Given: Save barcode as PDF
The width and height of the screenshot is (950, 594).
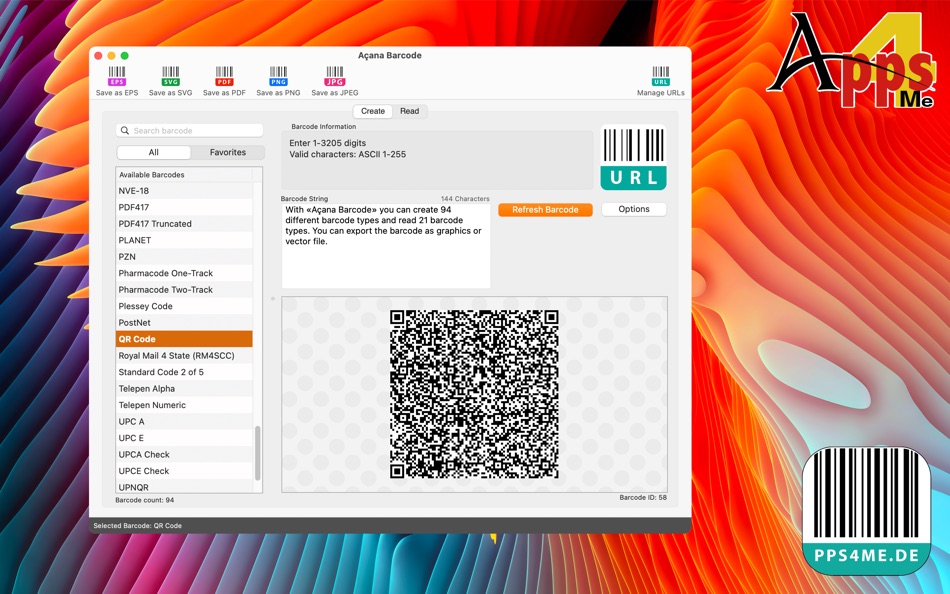Looking at the screenshot, I should click(224, 81).
